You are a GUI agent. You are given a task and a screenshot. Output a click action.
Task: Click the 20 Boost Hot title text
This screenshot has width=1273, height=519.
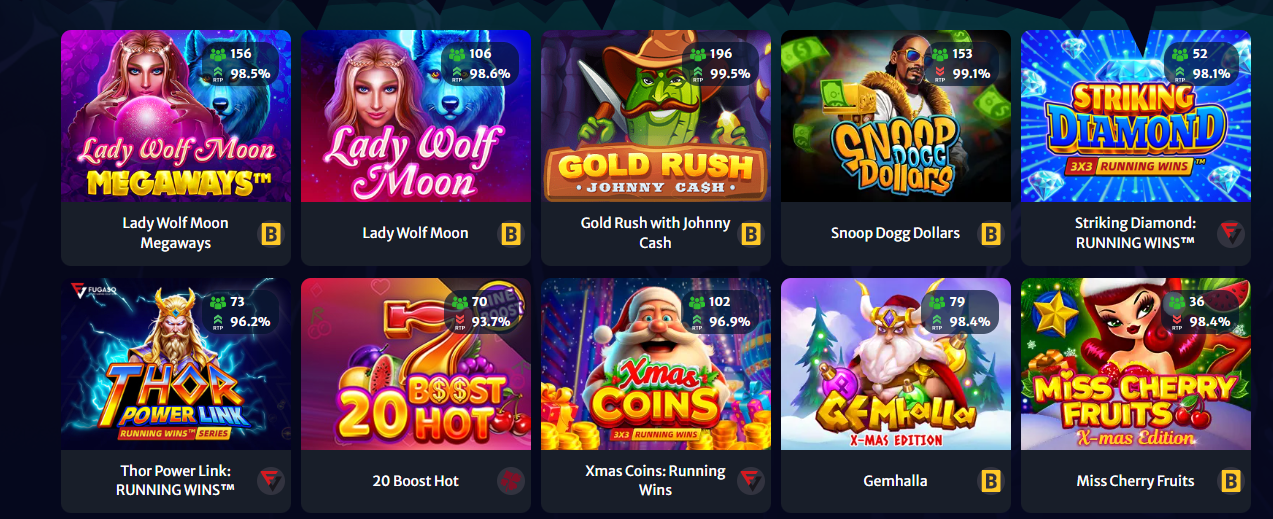coord(416,481)
